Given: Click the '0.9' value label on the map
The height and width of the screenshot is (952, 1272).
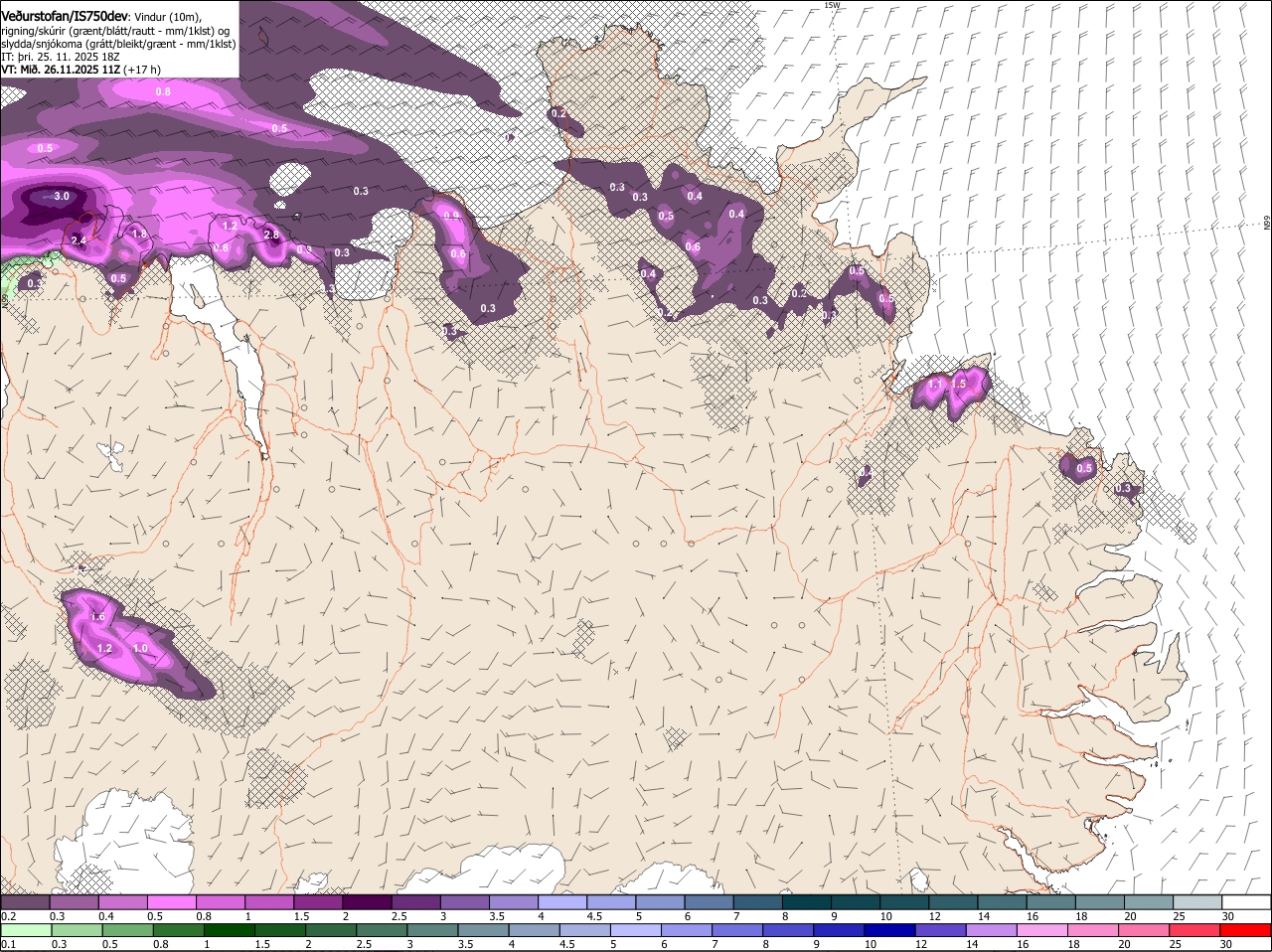Looking at the screenshot, I should (x=451, y=216).
